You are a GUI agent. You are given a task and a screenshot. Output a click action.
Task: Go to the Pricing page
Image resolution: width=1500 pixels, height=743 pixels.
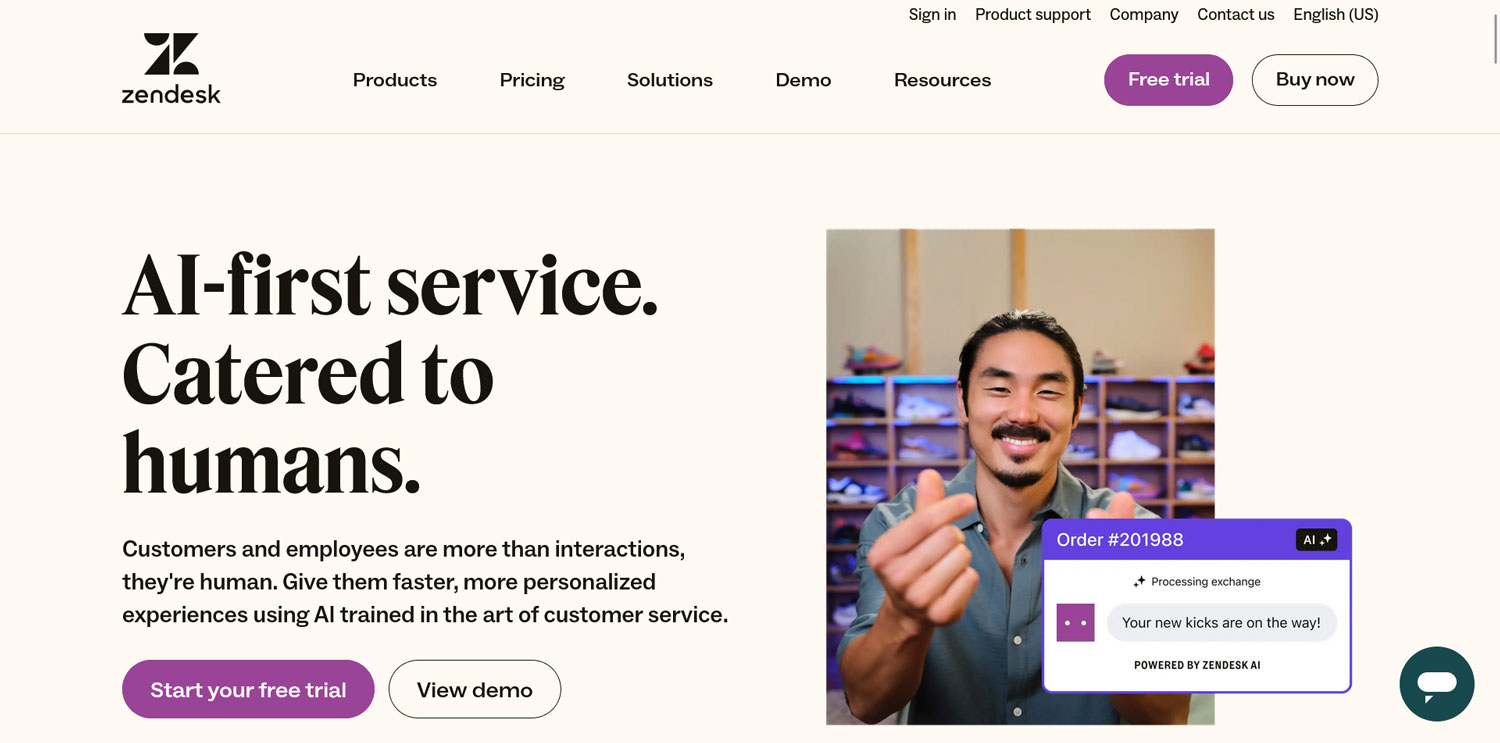click(532, 80)
